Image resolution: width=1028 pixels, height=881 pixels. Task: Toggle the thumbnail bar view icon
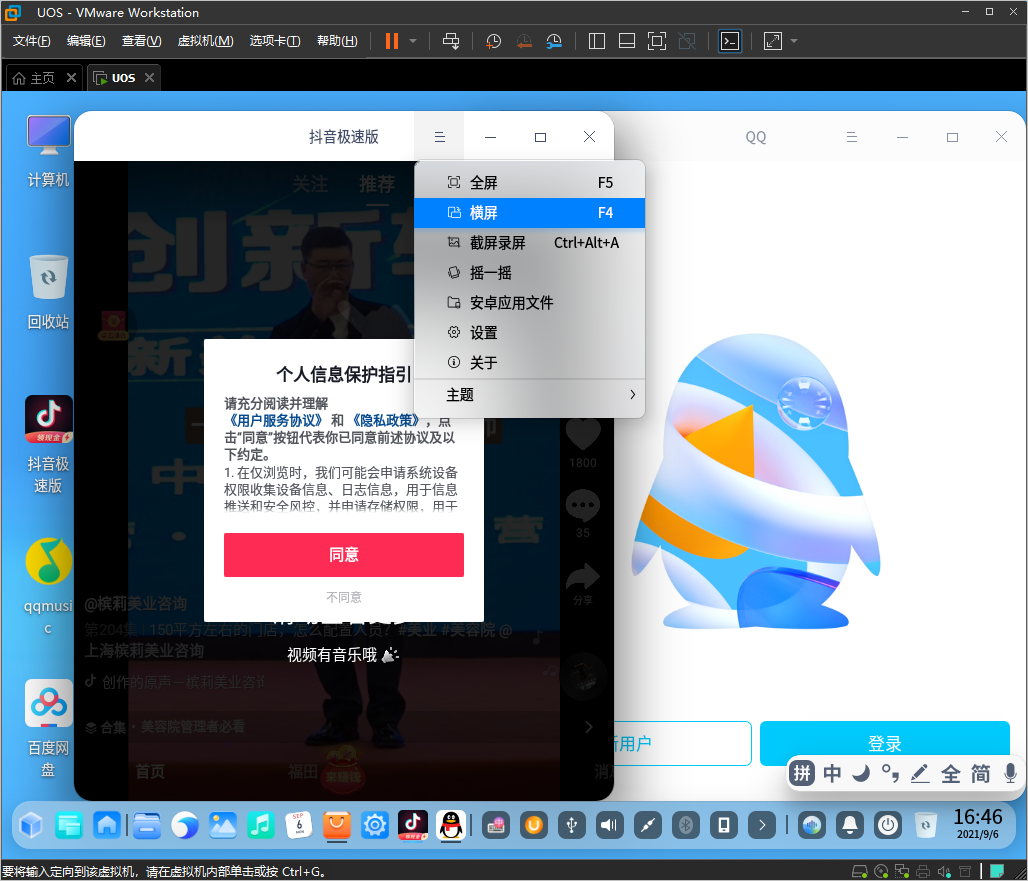pyautogui.click(x=627, y=41)
